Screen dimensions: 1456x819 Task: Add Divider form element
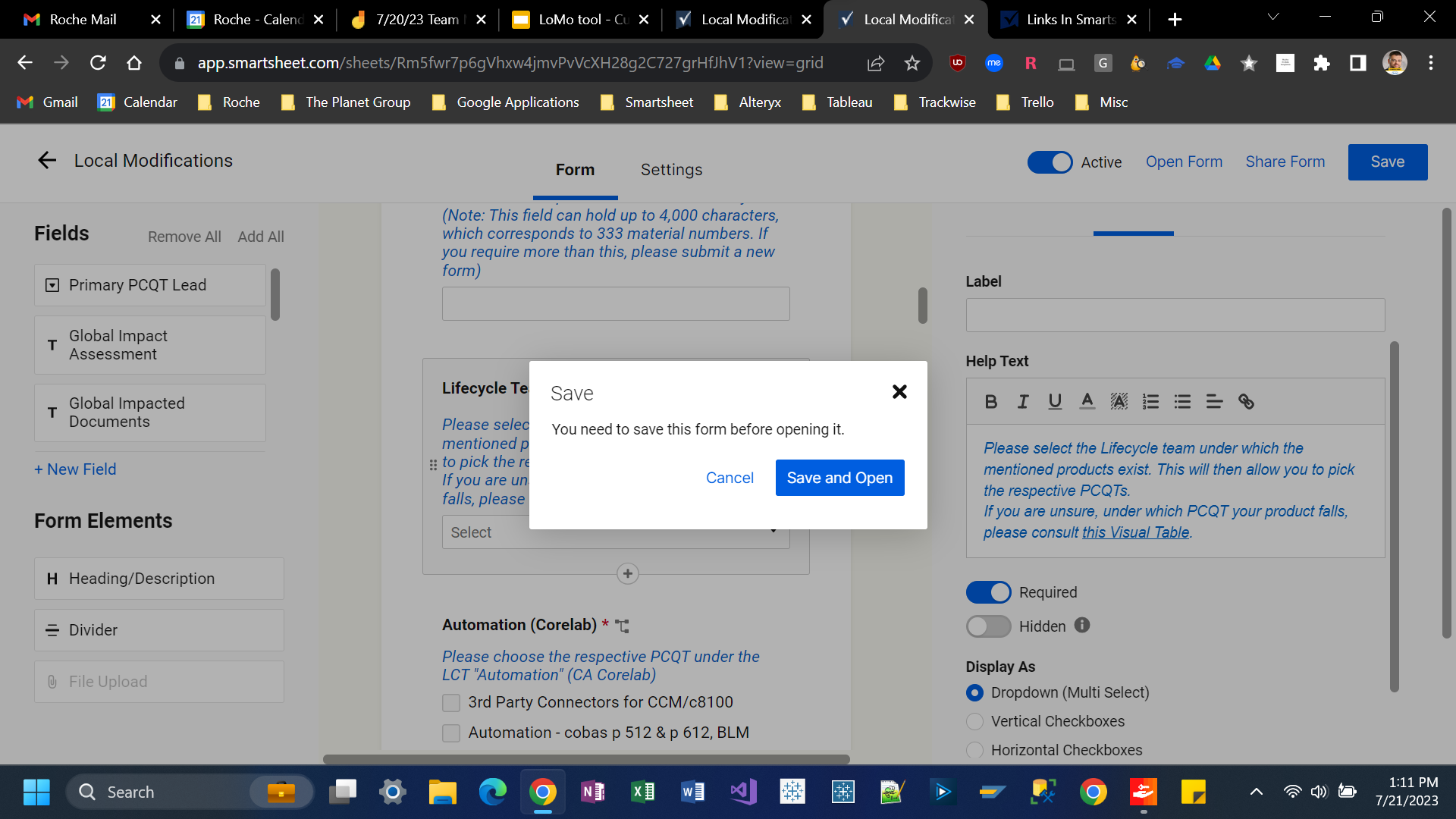coord(158,630)
